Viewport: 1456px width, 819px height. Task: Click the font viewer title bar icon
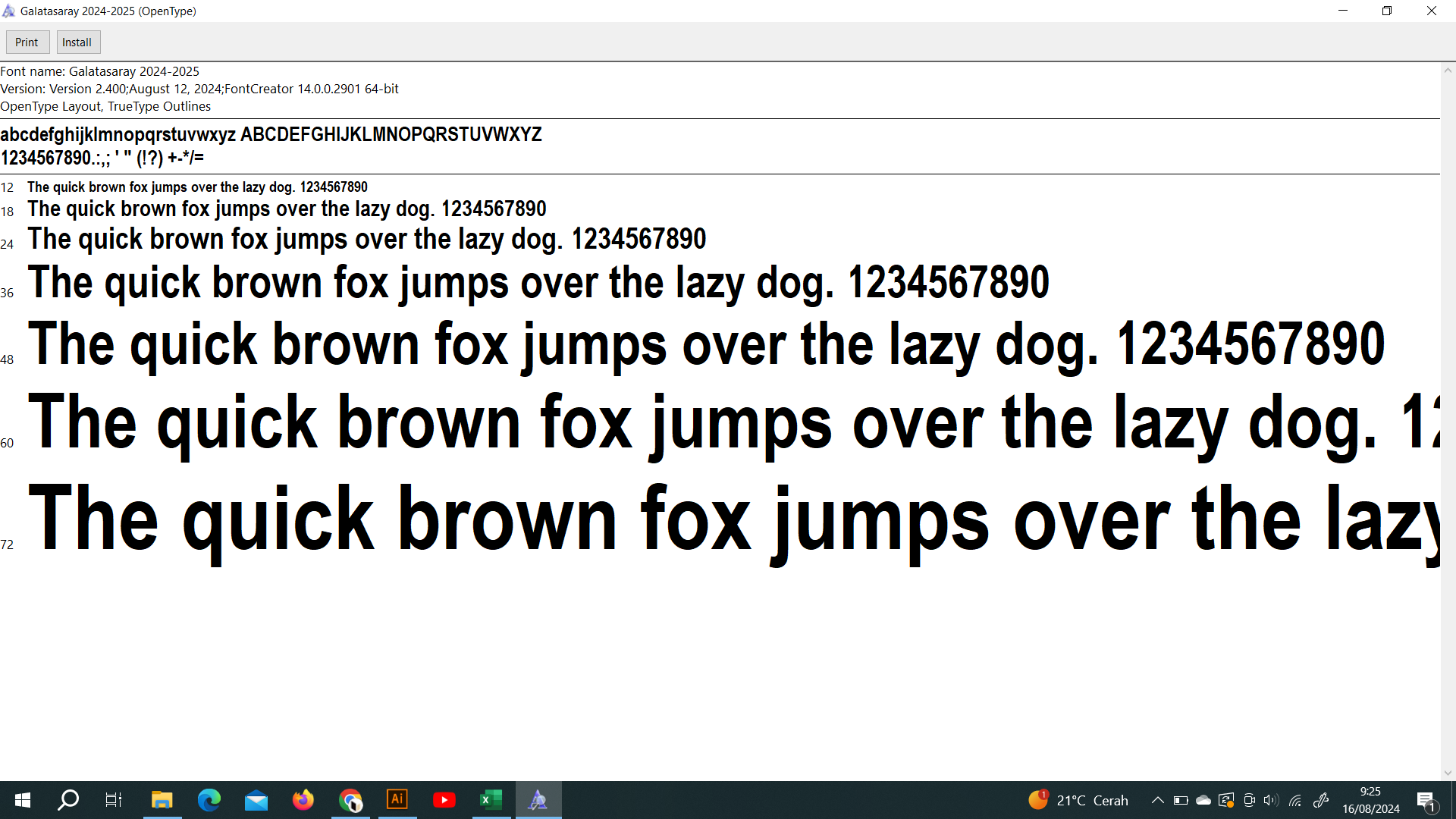pyautogui.click(x=9, y=11)
